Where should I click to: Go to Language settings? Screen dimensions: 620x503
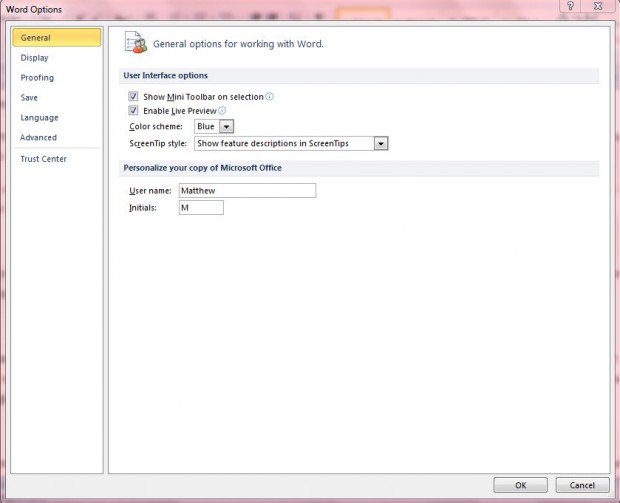[x=40, y=117]
